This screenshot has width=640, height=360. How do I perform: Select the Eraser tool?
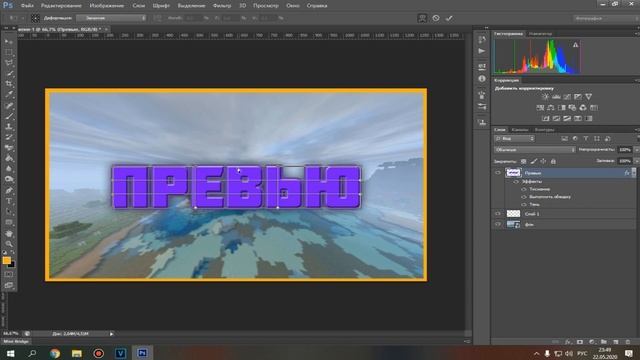tap(9, 148)
